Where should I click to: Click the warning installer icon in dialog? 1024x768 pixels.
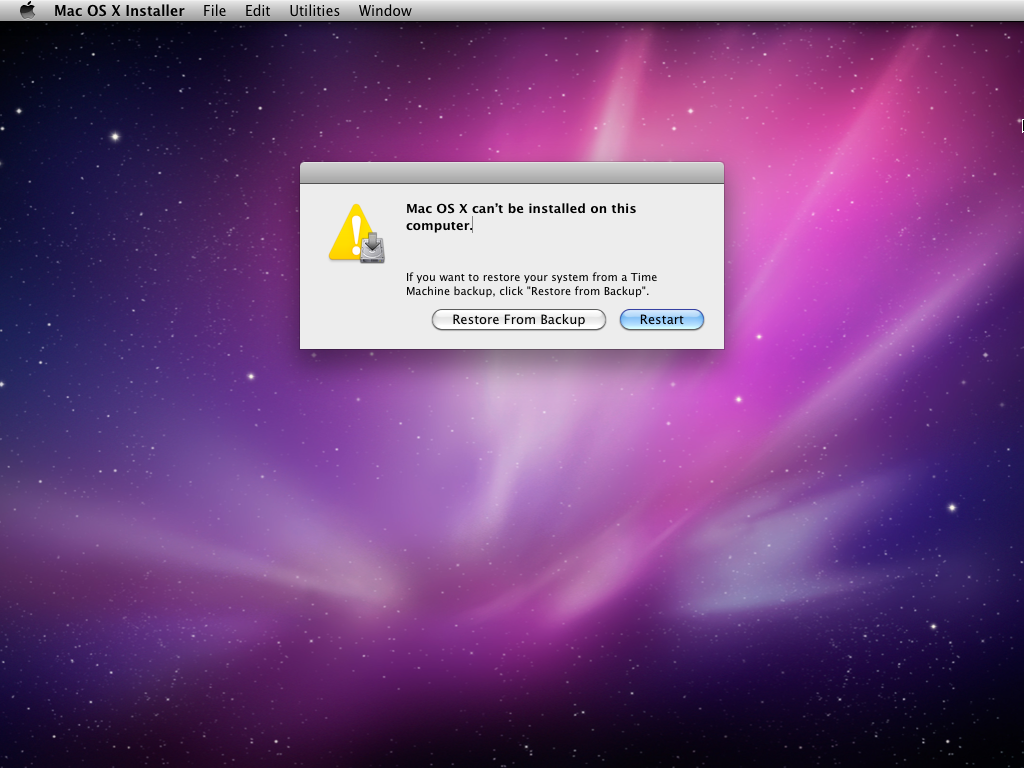coord(357,234)
